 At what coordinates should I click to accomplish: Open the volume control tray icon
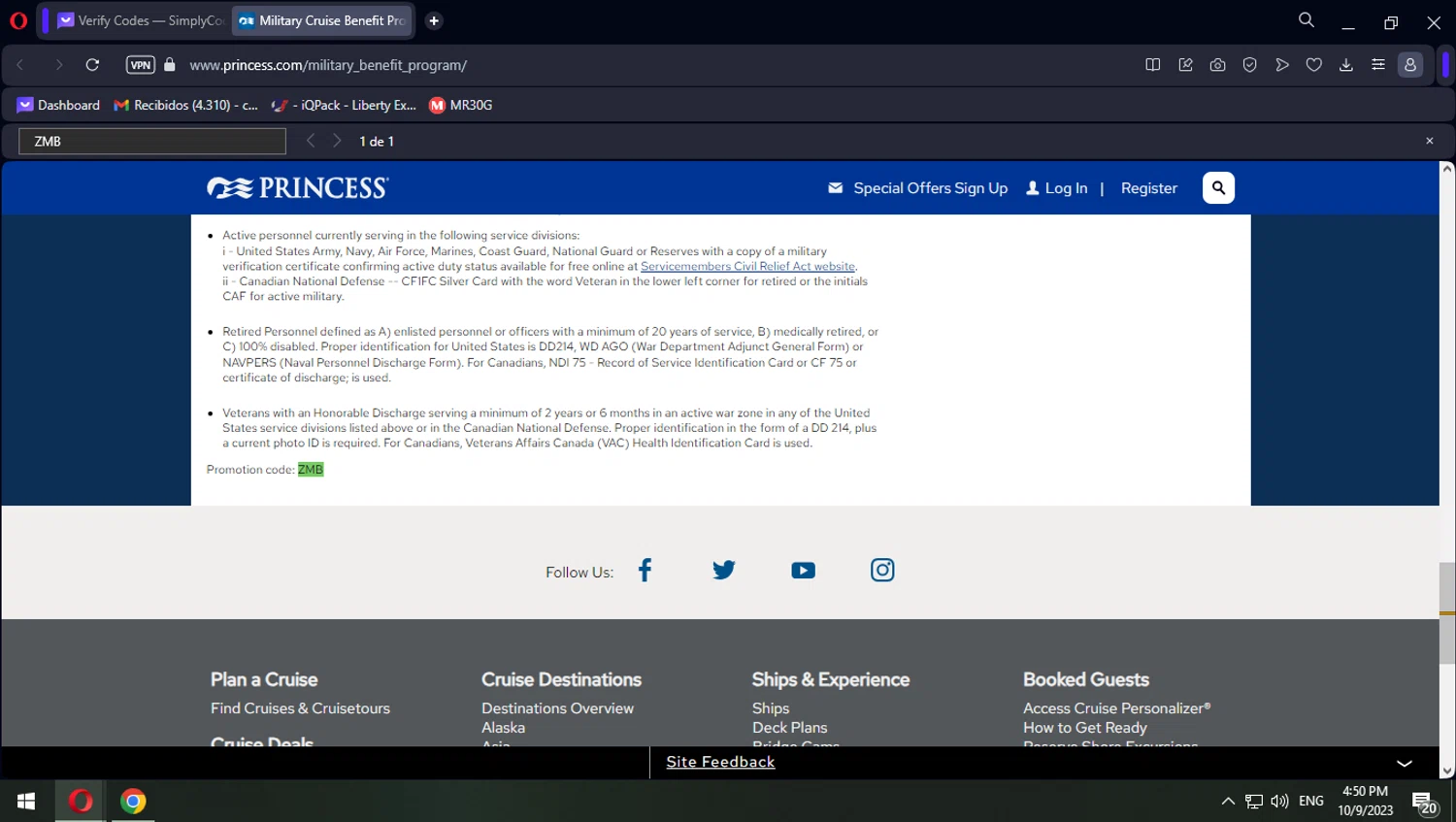1279,801
